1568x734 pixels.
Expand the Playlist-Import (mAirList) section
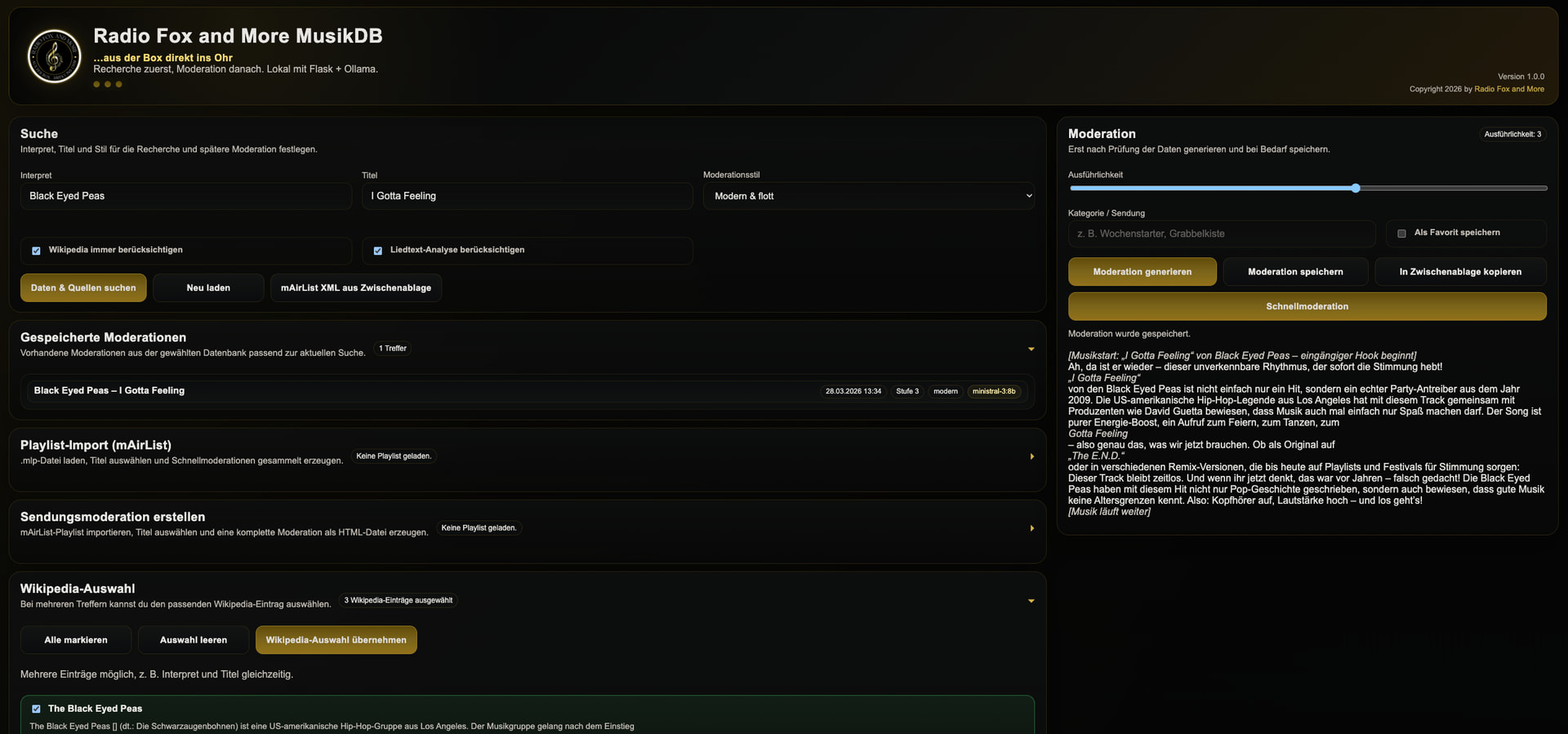click(x=1031, y=456)
